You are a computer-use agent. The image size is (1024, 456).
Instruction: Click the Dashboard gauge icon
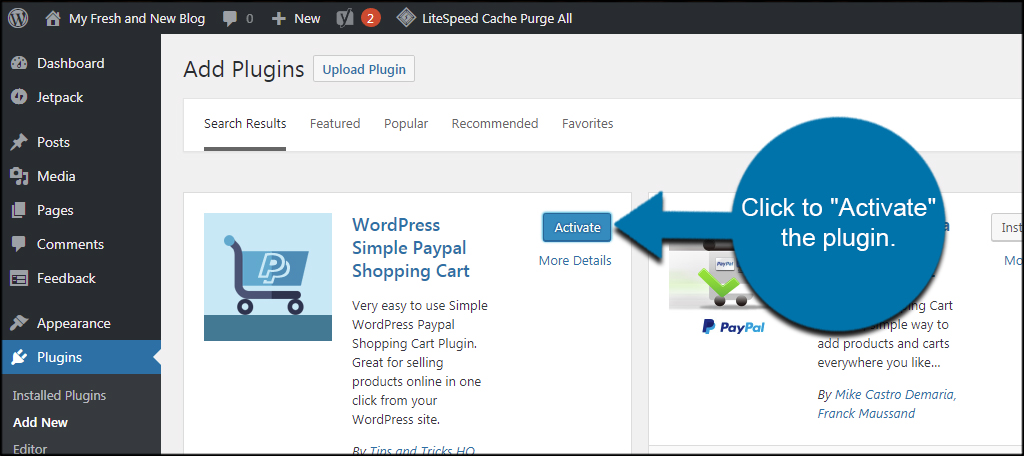19,63
